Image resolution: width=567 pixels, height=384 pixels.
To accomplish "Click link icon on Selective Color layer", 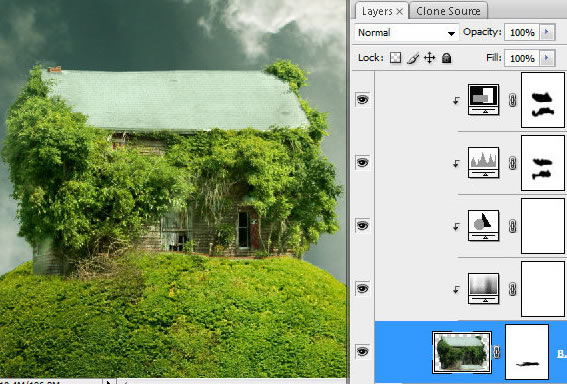I will (512, 100).
